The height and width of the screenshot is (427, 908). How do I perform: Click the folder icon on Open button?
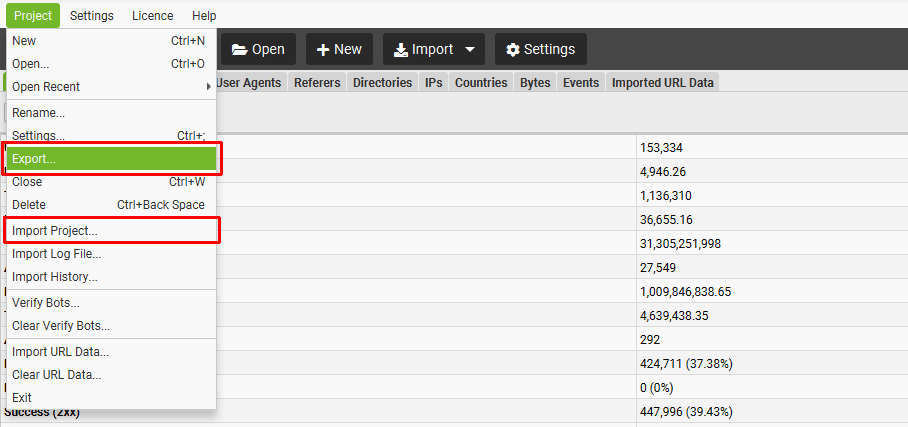[240, 50]
